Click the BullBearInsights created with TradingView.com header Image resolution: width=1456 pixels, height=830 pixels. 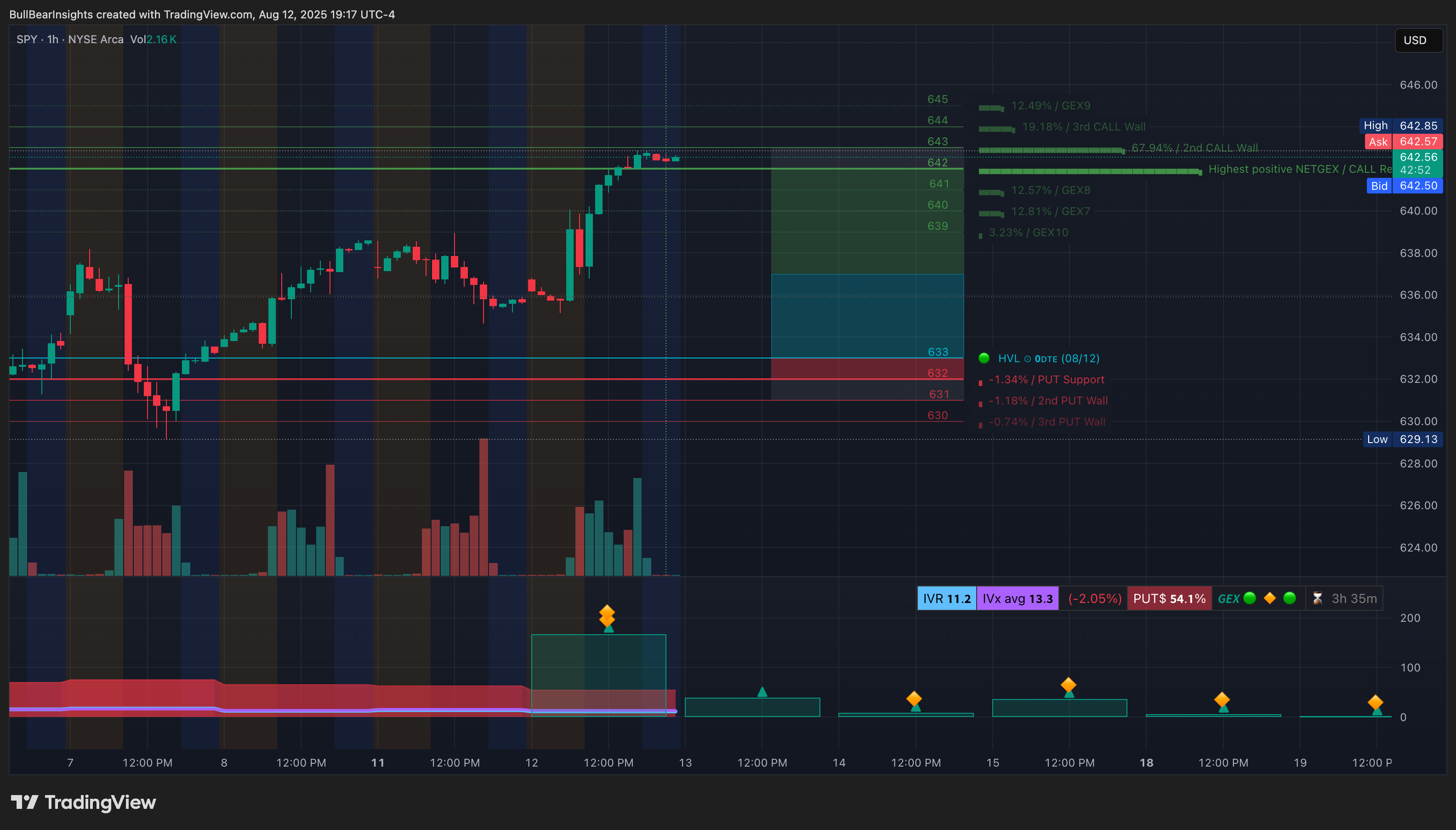pyautogui.click(x=202, y=14)
